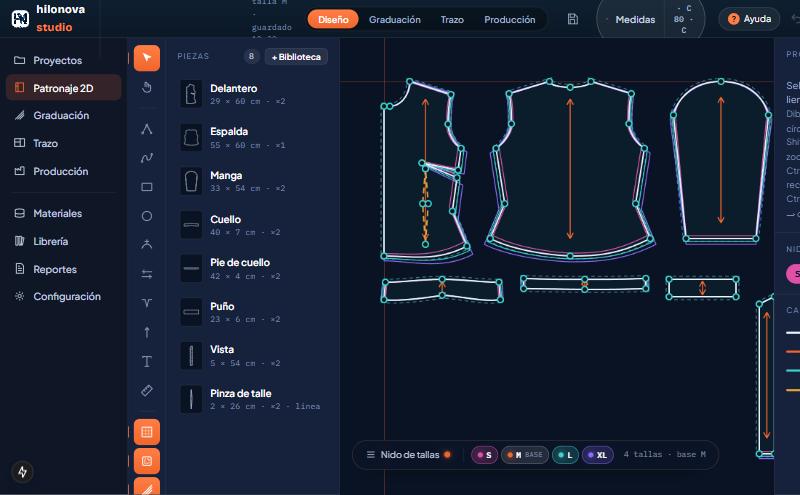Select the notch tool below the circle
This screenshot has height=495, width=800.
(147, 244)
